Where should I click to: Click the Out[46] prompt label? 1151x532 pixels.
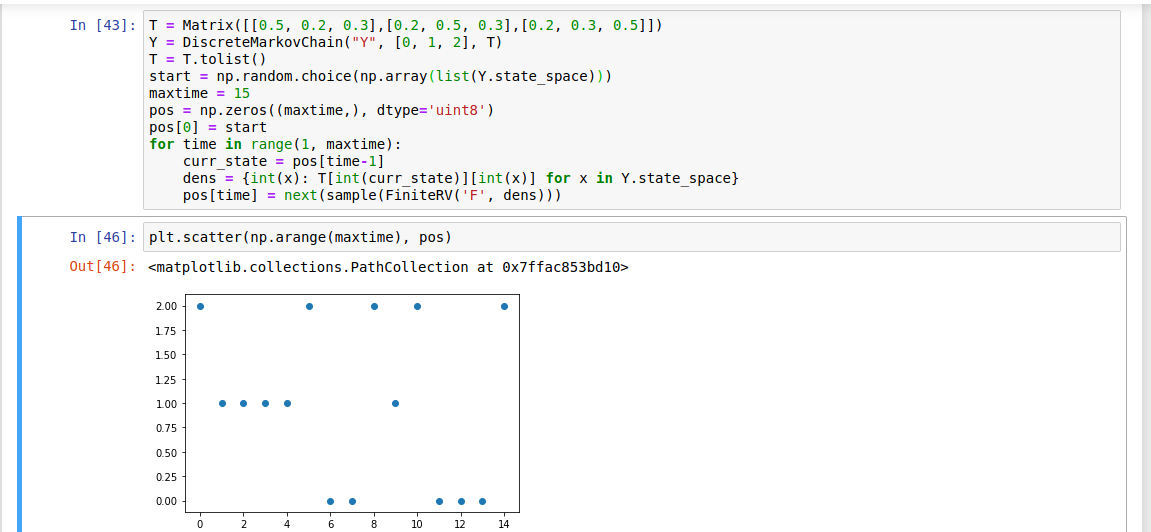click(x=103, y=267)
